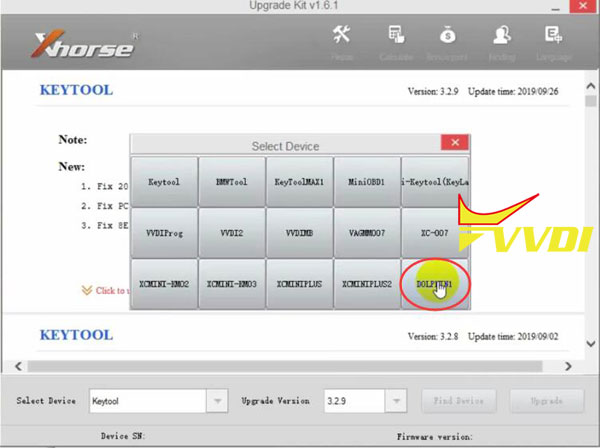Click the horizontal scrollbar track
The height and width of the screenshot is (448, 600).
[x=285, y=367]
